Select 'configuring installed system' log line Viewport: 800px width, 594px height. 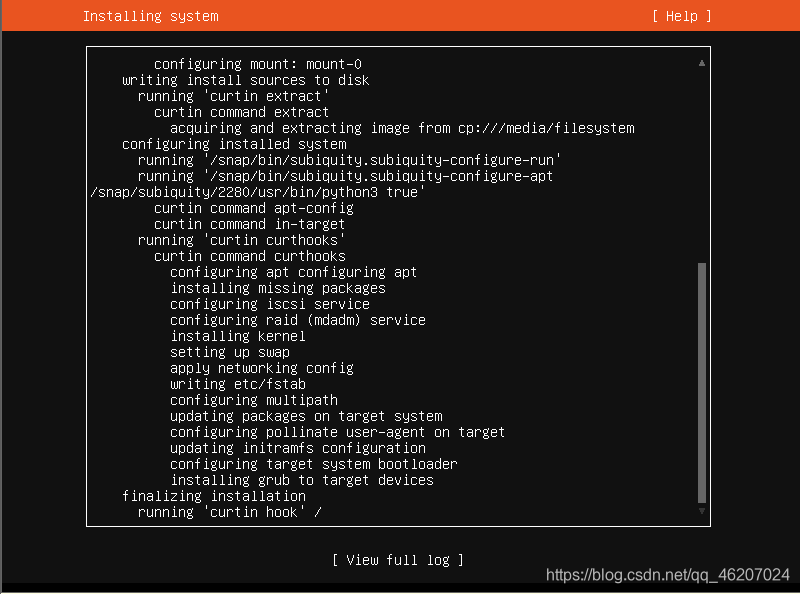234,144
